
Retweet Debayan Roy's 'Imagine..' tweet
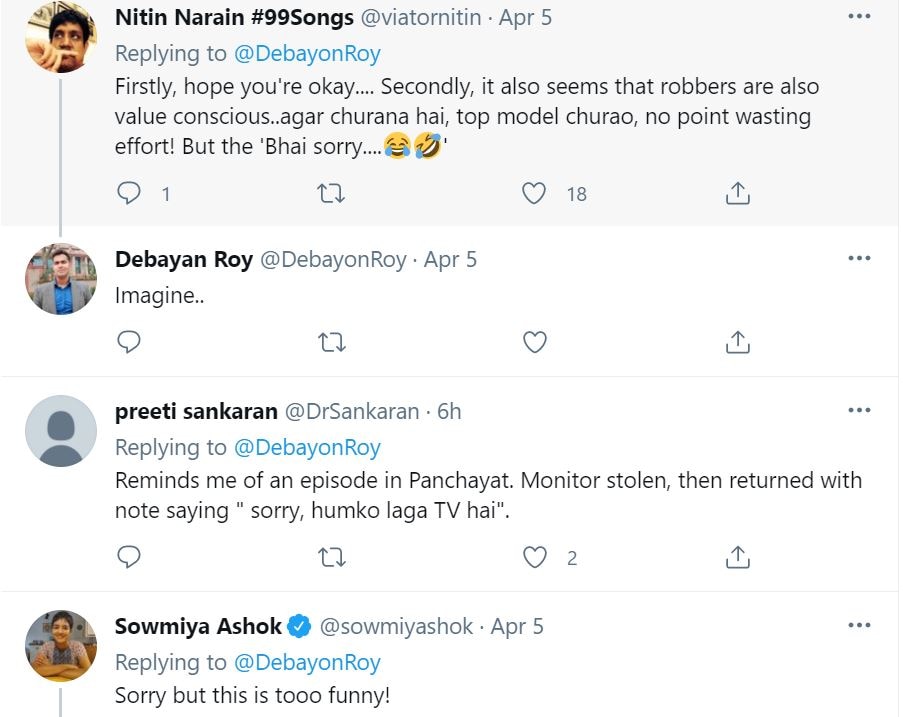point(331,342)
